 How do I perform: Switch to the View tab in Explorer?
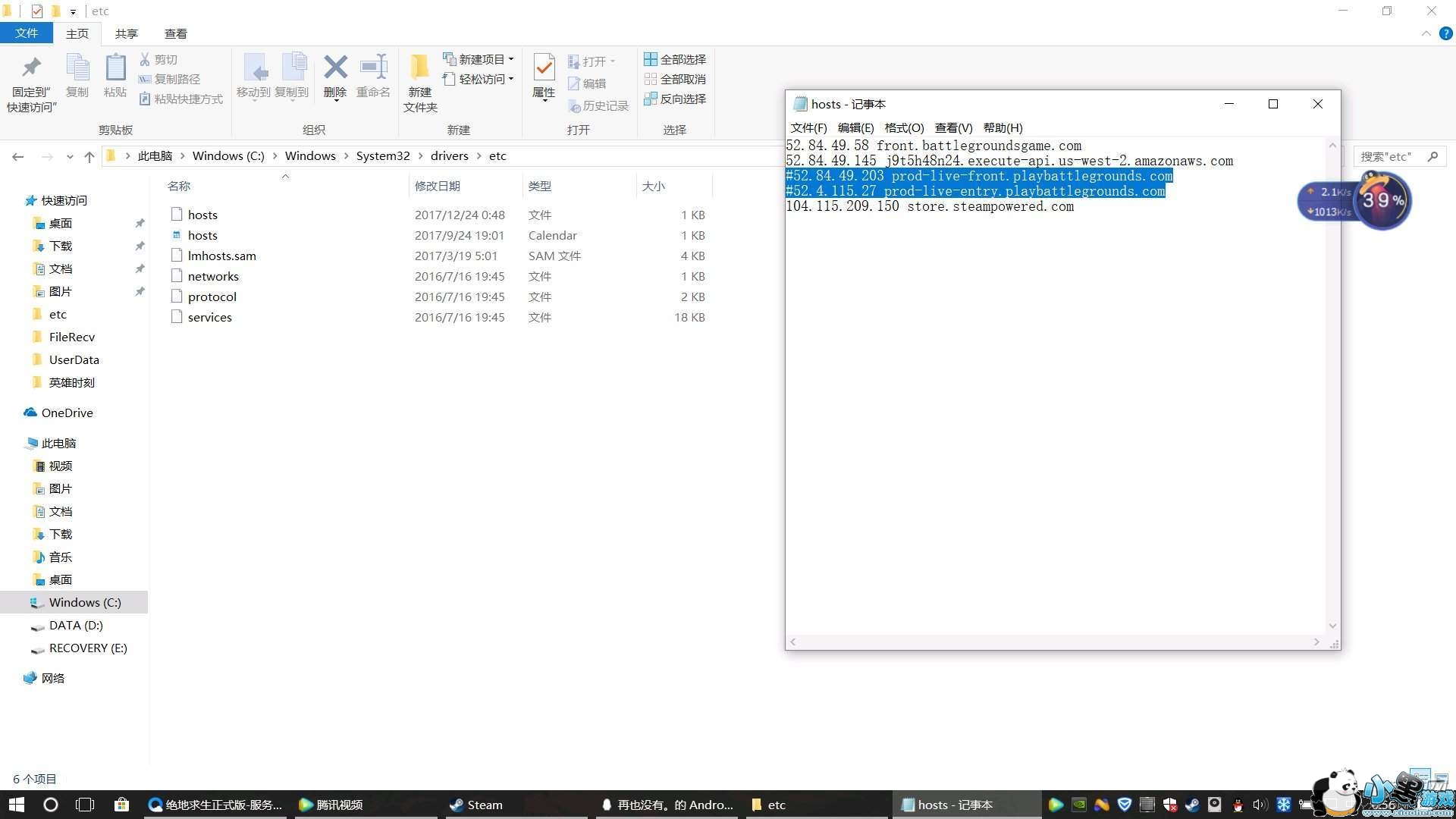pyautogui.click(x=175, y=33)
